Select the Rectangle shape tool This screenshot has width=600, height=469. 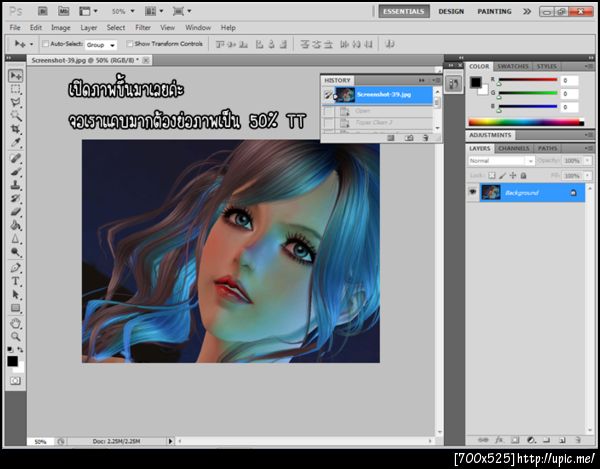click(x=15, y=308)
